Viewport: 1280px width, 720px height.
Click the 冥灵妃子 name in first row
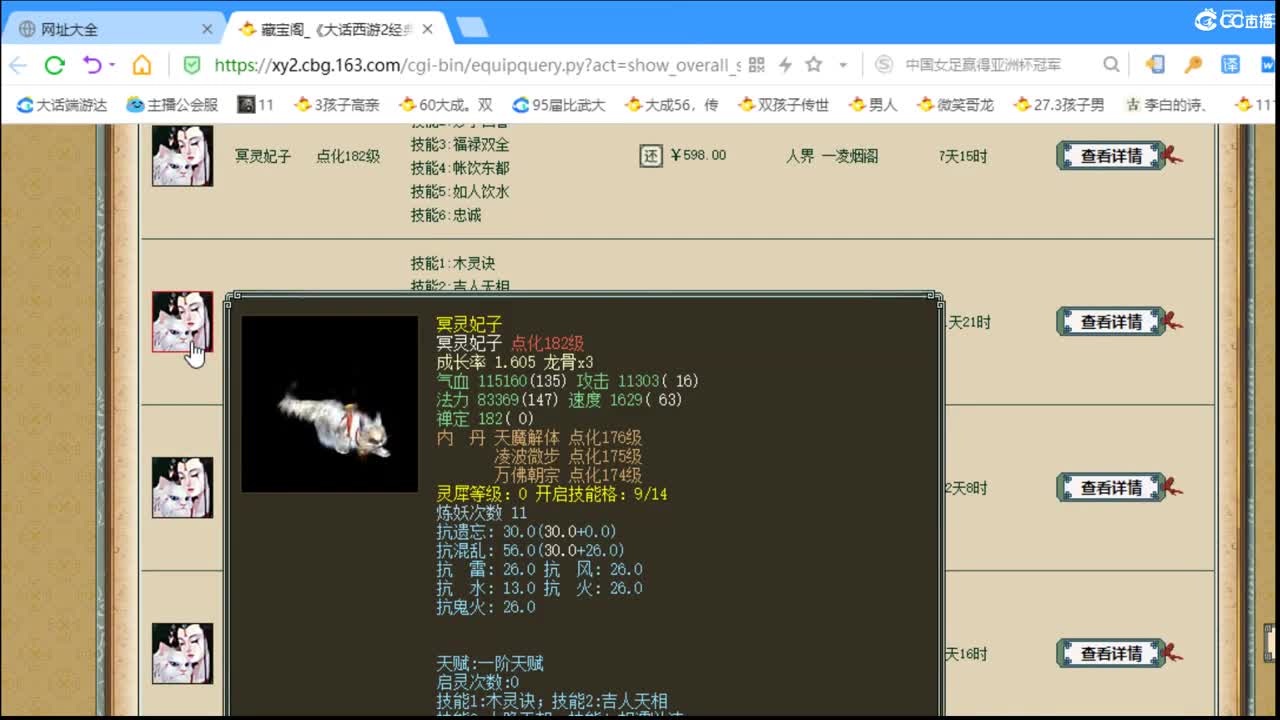(263, 156)
